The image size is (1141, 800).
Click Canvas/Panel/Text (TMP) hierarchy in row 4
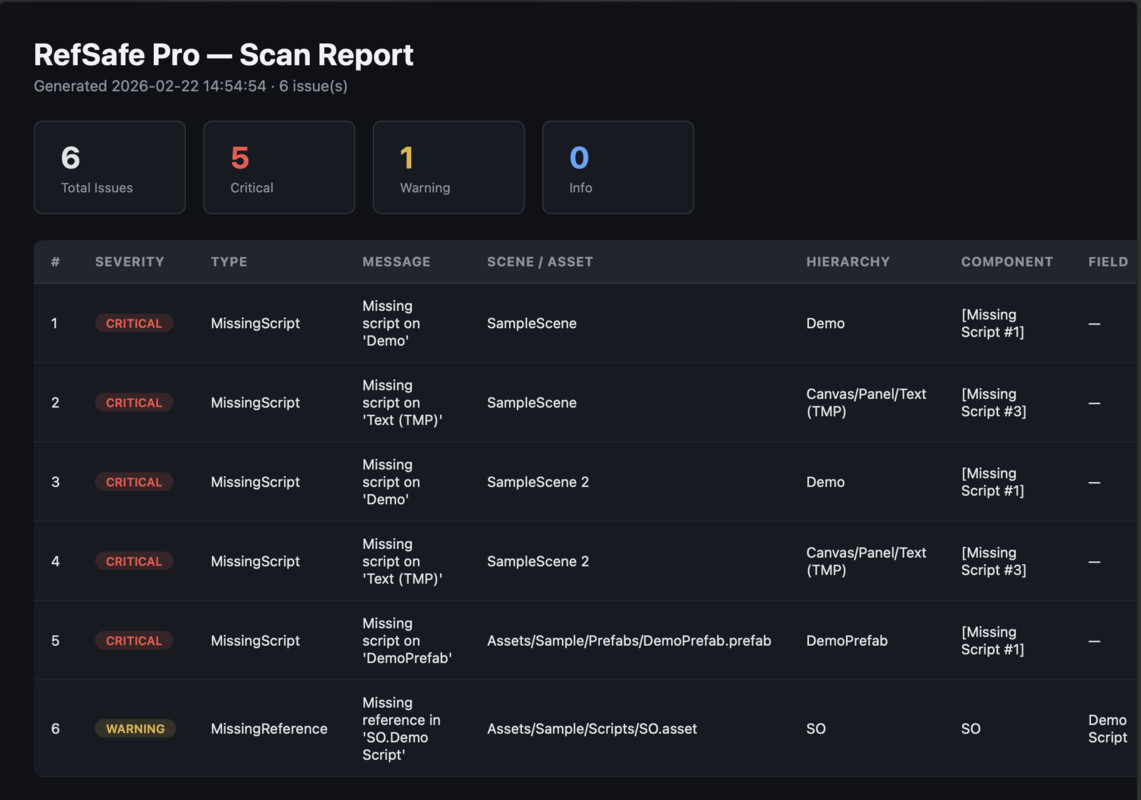866,561
